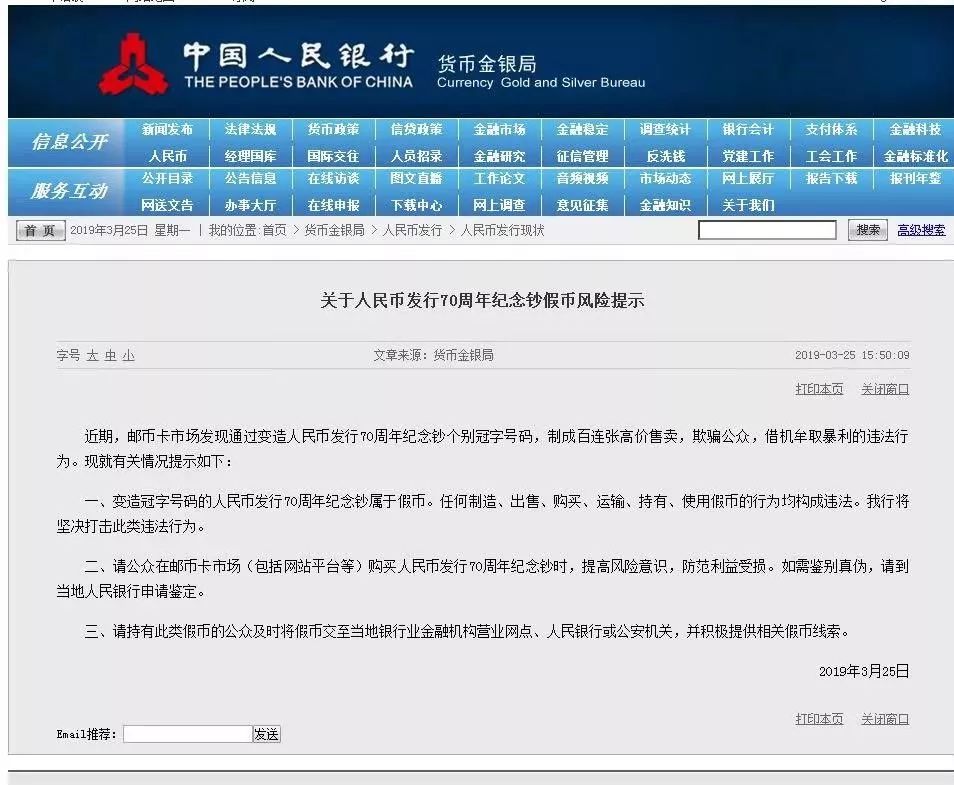Viewport: 954px width, 785px height.
Task: Go to the 关于我们 page
Action: tap(748, 205)
